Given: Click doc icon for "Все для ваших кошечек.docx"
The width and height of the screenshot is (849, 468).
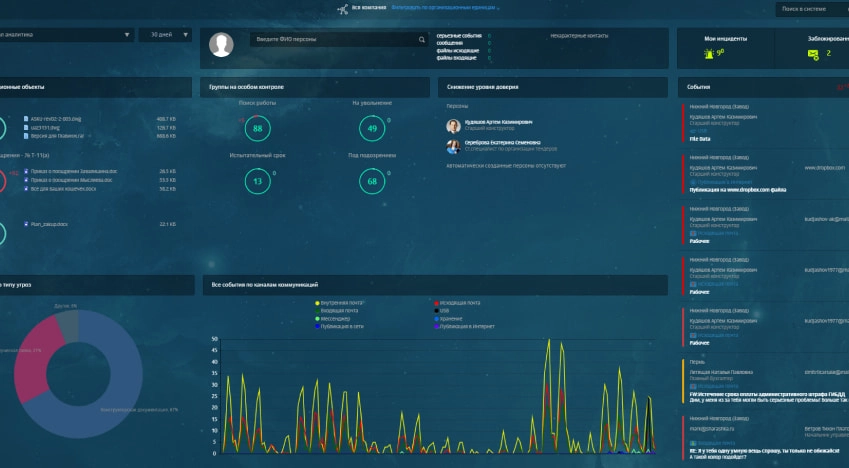Looking at the screenshot, I should 26,188.
